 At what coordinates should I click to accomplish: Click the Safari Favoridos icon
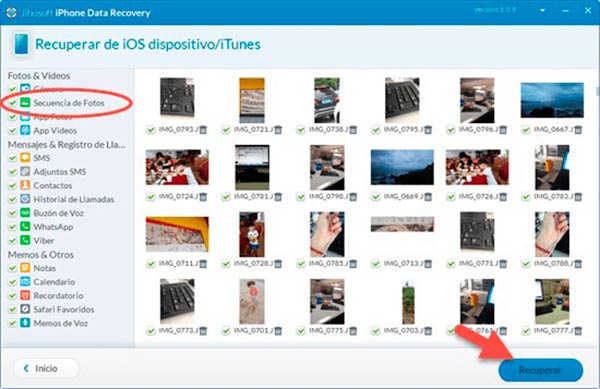25,309
